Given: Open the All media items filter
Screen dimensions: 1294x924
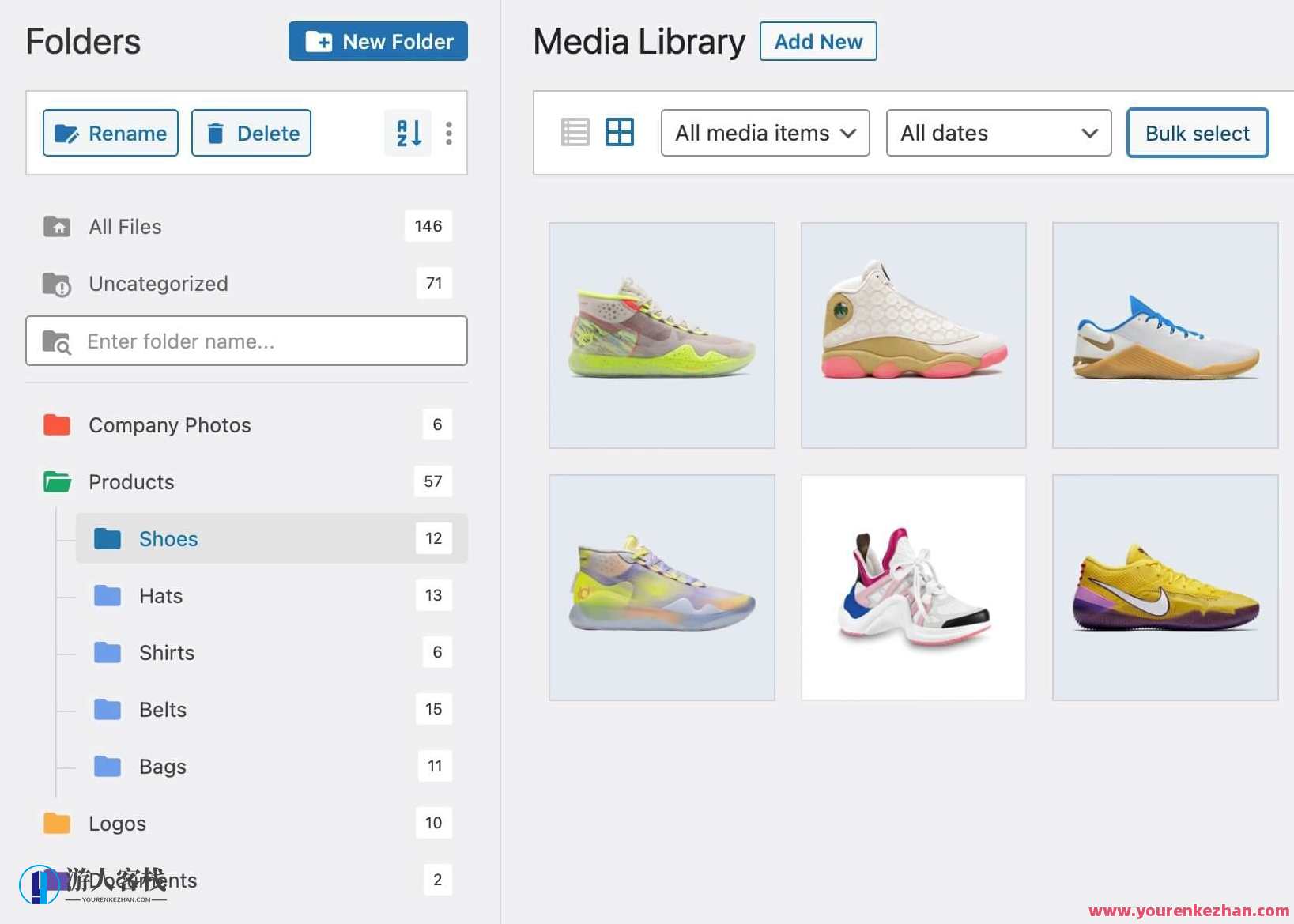Looking at the screenshot, I should [764, 133].
